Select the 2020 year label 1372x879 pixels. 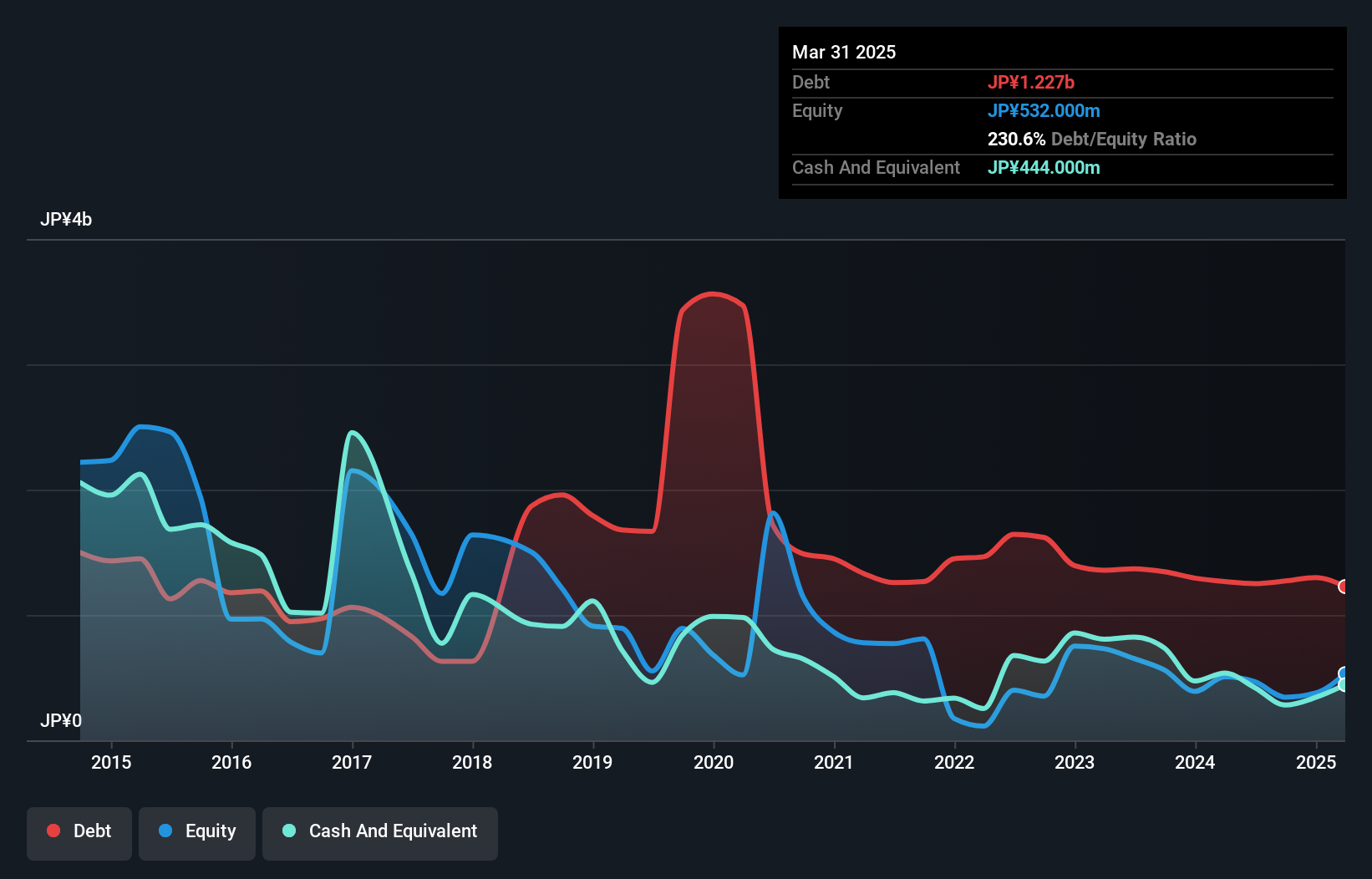(x=713, y=762)
